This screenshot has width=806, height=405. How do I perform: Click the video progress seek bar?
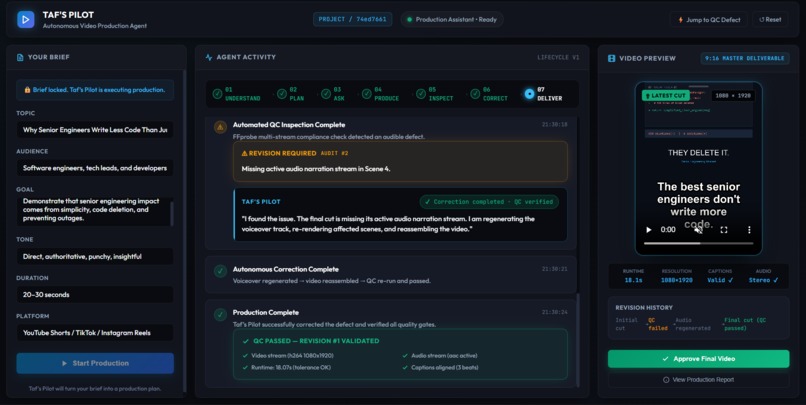pyautogui.click(x=699, y=243)
